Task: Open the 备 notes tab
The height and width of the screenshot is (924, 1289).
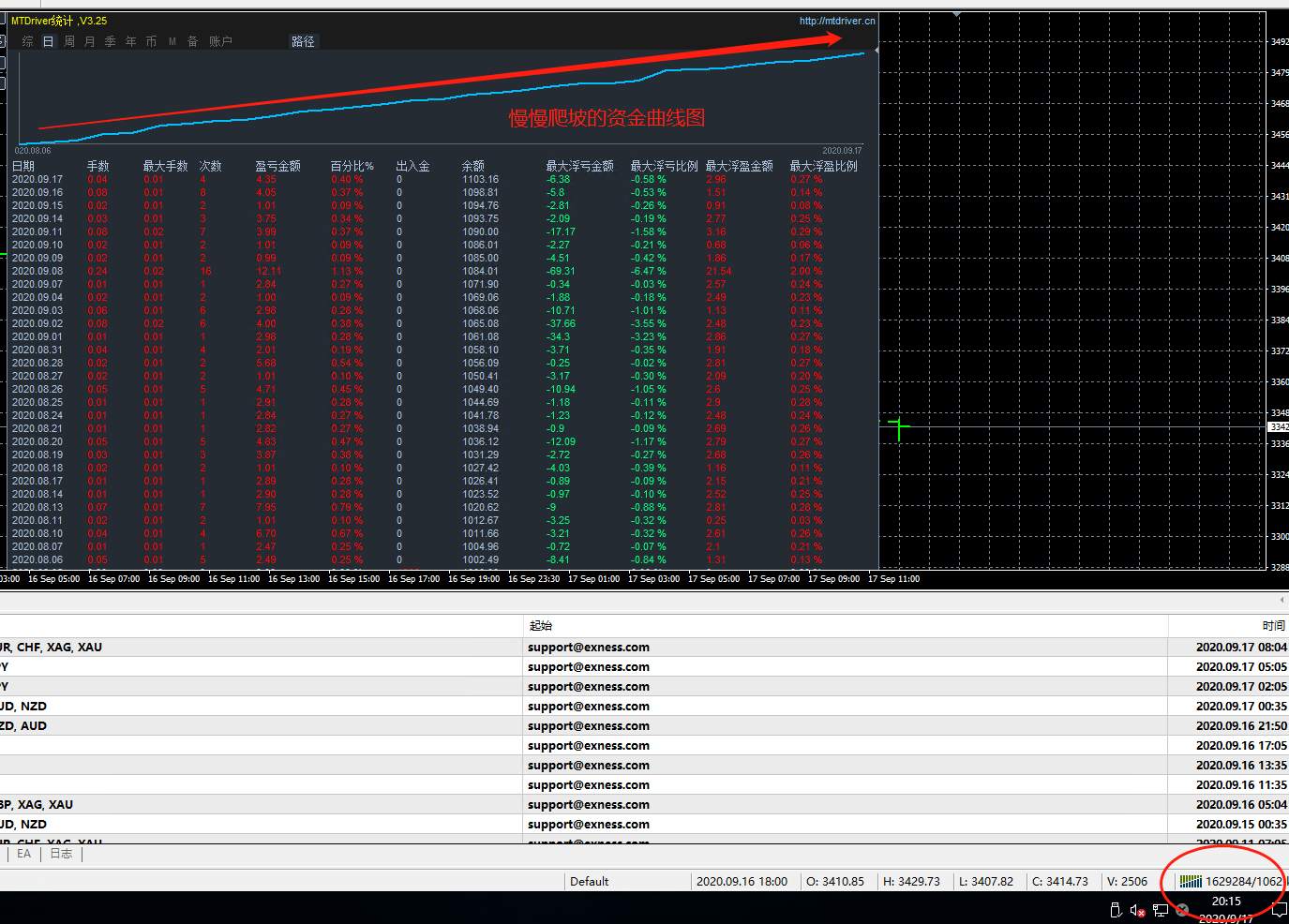Action: 193,41
